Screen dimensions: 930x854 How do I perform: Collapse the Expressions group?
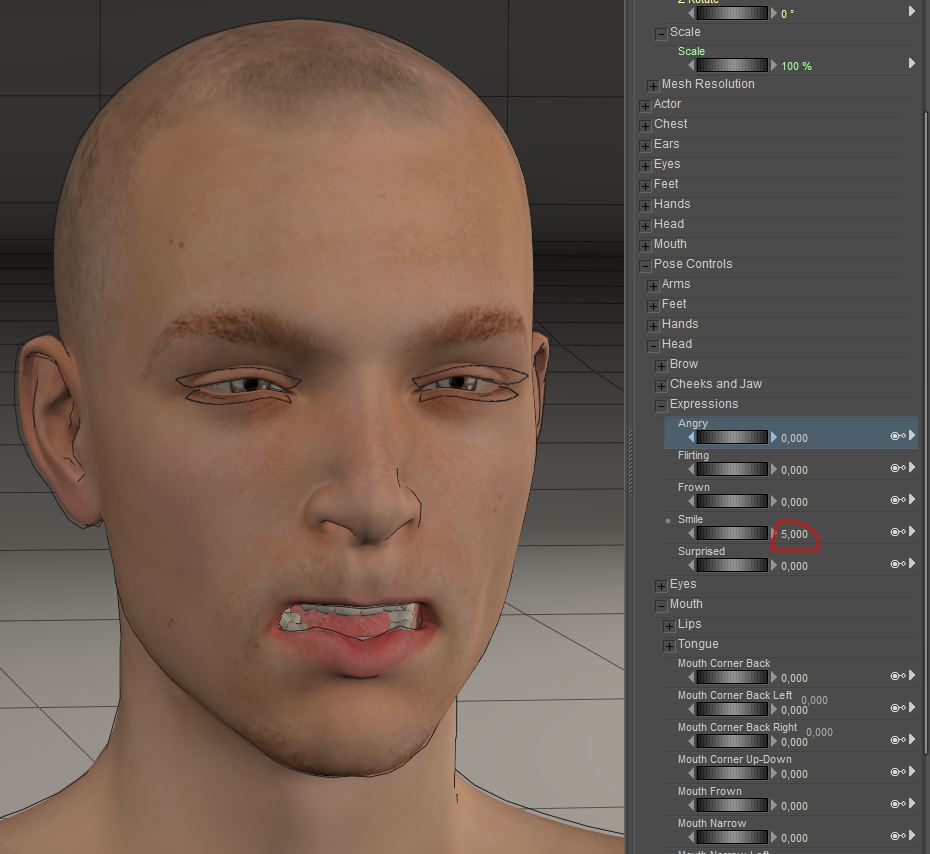pos(661,406)
